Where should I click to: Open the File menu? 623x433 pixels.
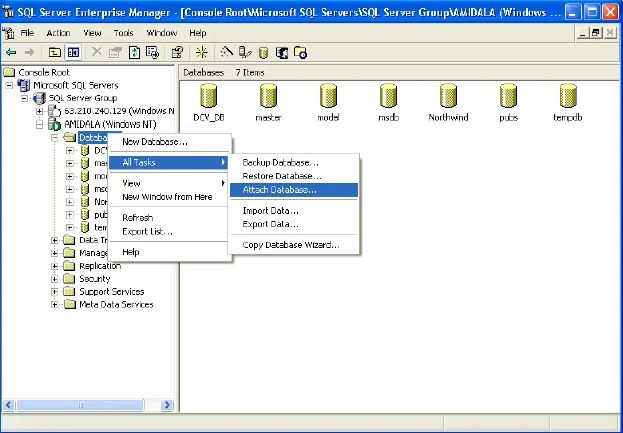point(27,33)
